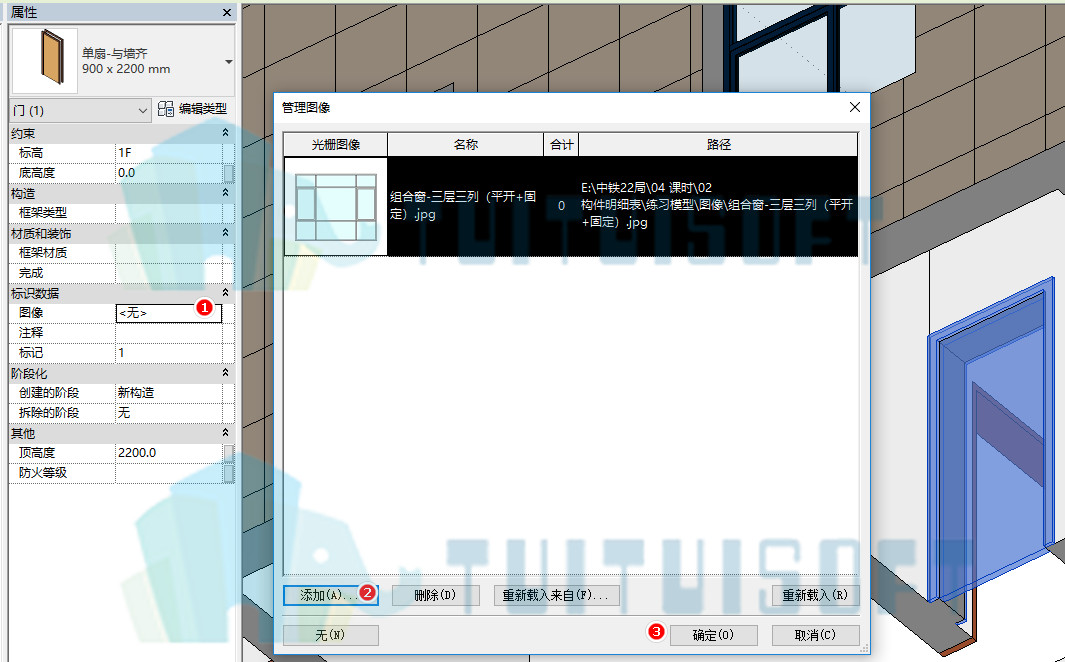The height and width of the screenshot is (662, 1065).
Task: Collapse the 阶段化 section
Action: tap(225, 373)
